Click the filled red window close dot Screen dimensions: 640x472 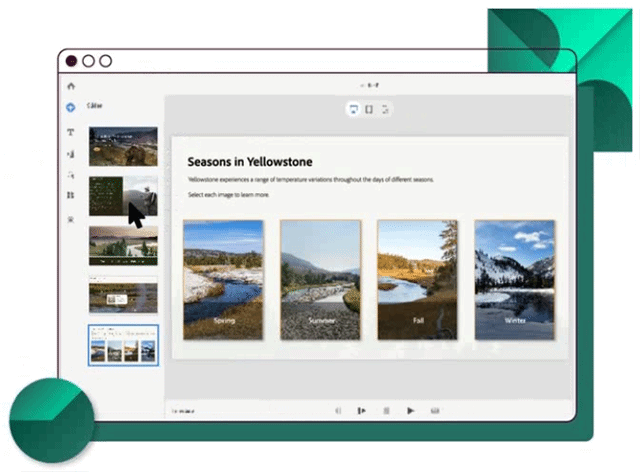click(71, 61)
